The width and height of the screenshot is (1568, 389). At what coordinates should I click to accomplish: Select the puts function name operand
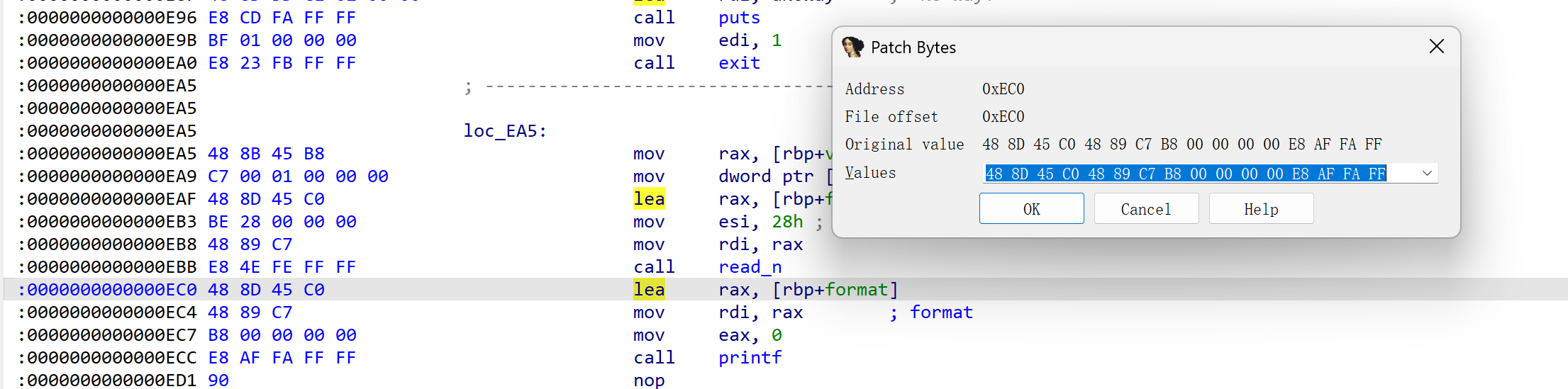[x=739, y=18]
